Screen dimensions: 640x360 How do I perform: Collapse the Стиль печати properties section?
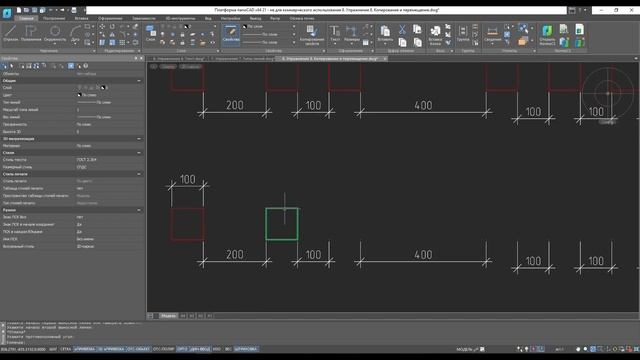(x=139, y=174)
